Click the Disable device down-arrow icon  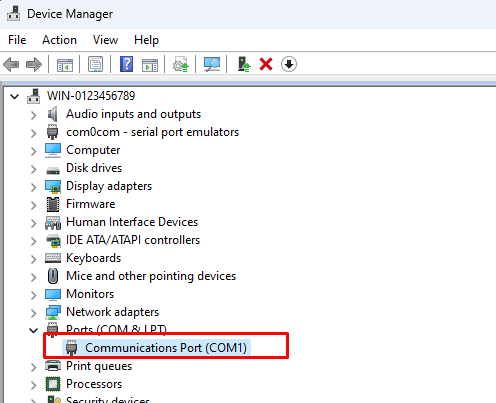[289, 64]
